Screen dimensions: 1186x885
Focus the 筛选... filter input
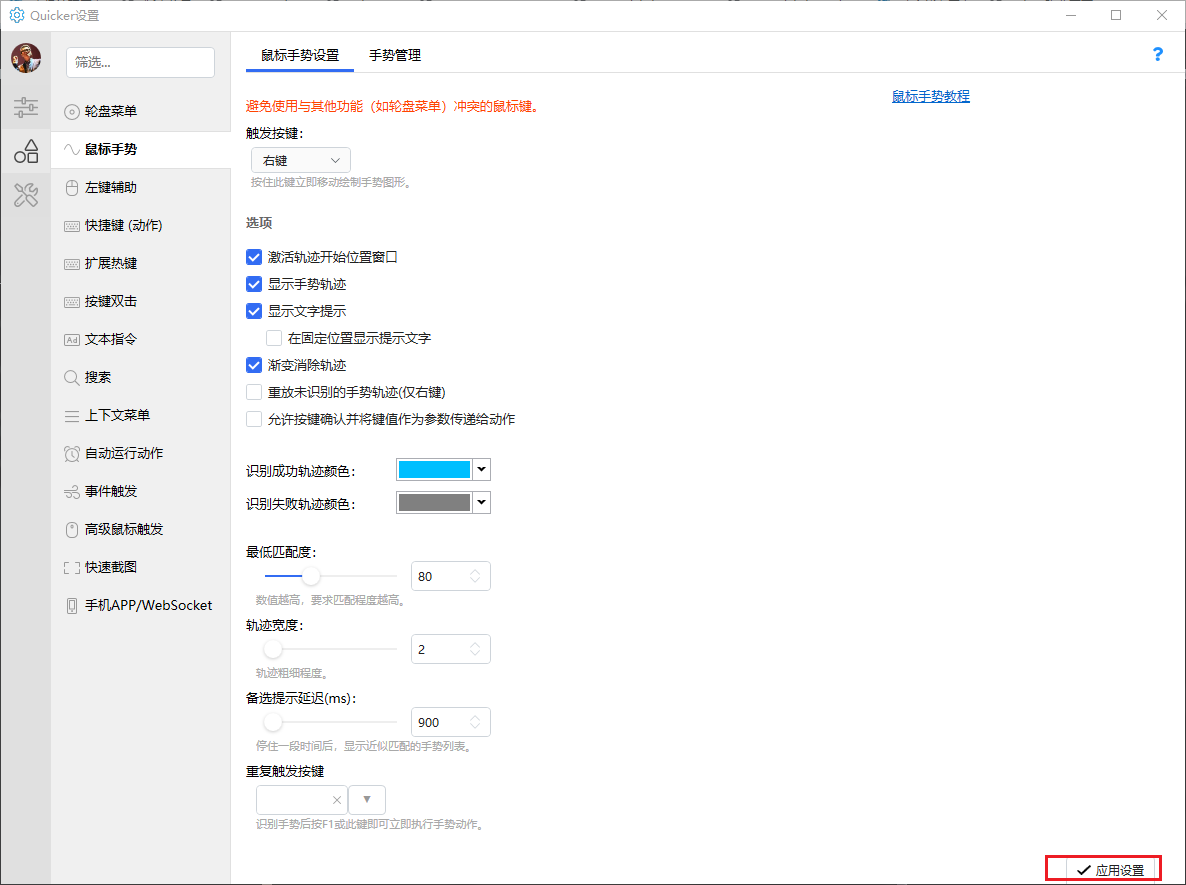point(141,62)
